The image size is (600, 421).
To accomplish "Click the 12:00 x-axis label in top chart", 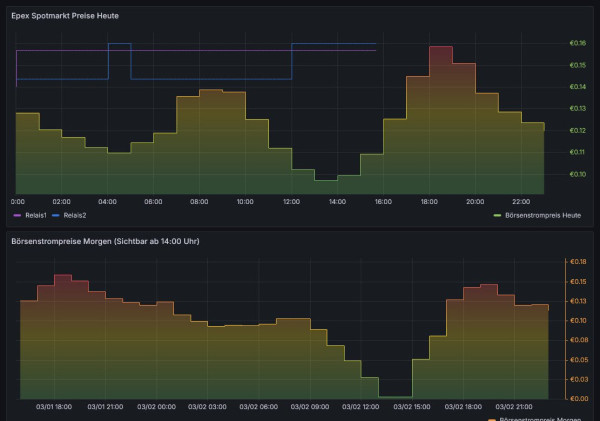I will [x=291, y=201].
